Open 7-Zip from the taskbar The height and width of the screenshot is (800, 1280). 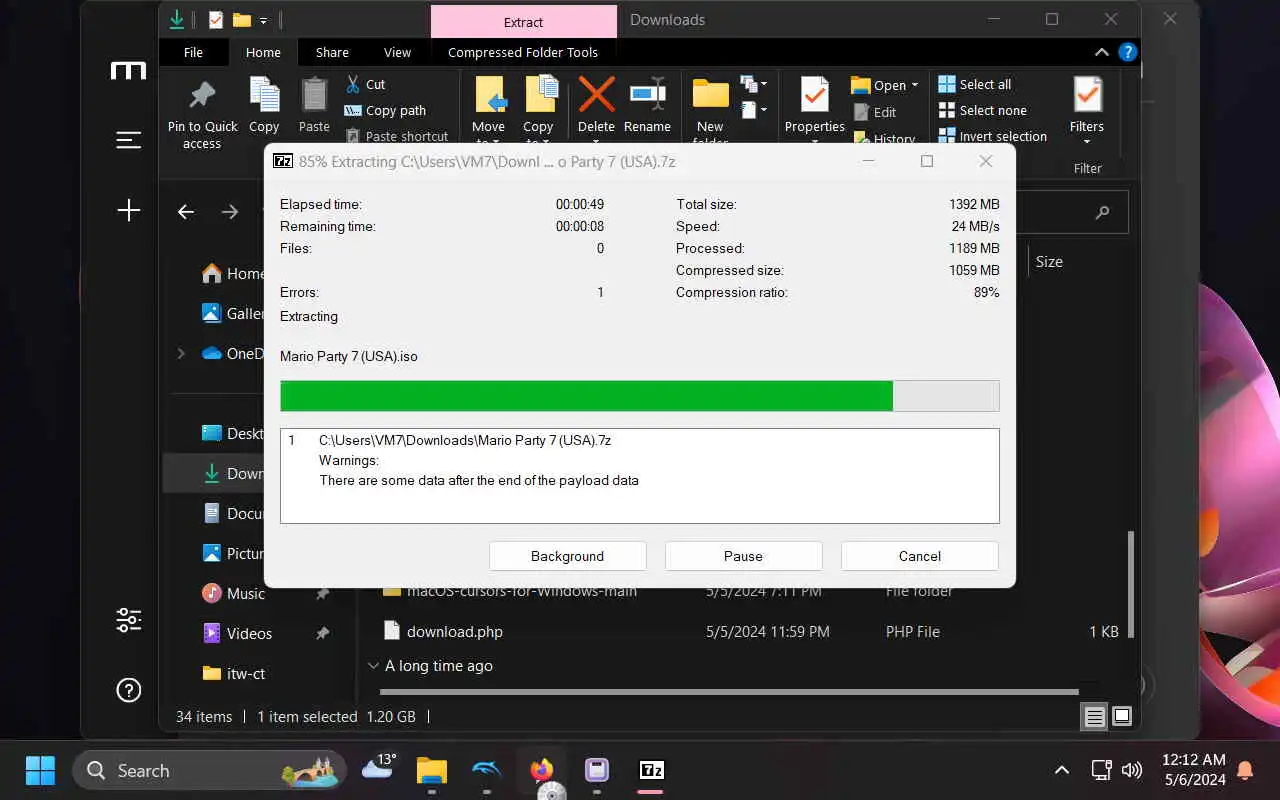(651, 770)
